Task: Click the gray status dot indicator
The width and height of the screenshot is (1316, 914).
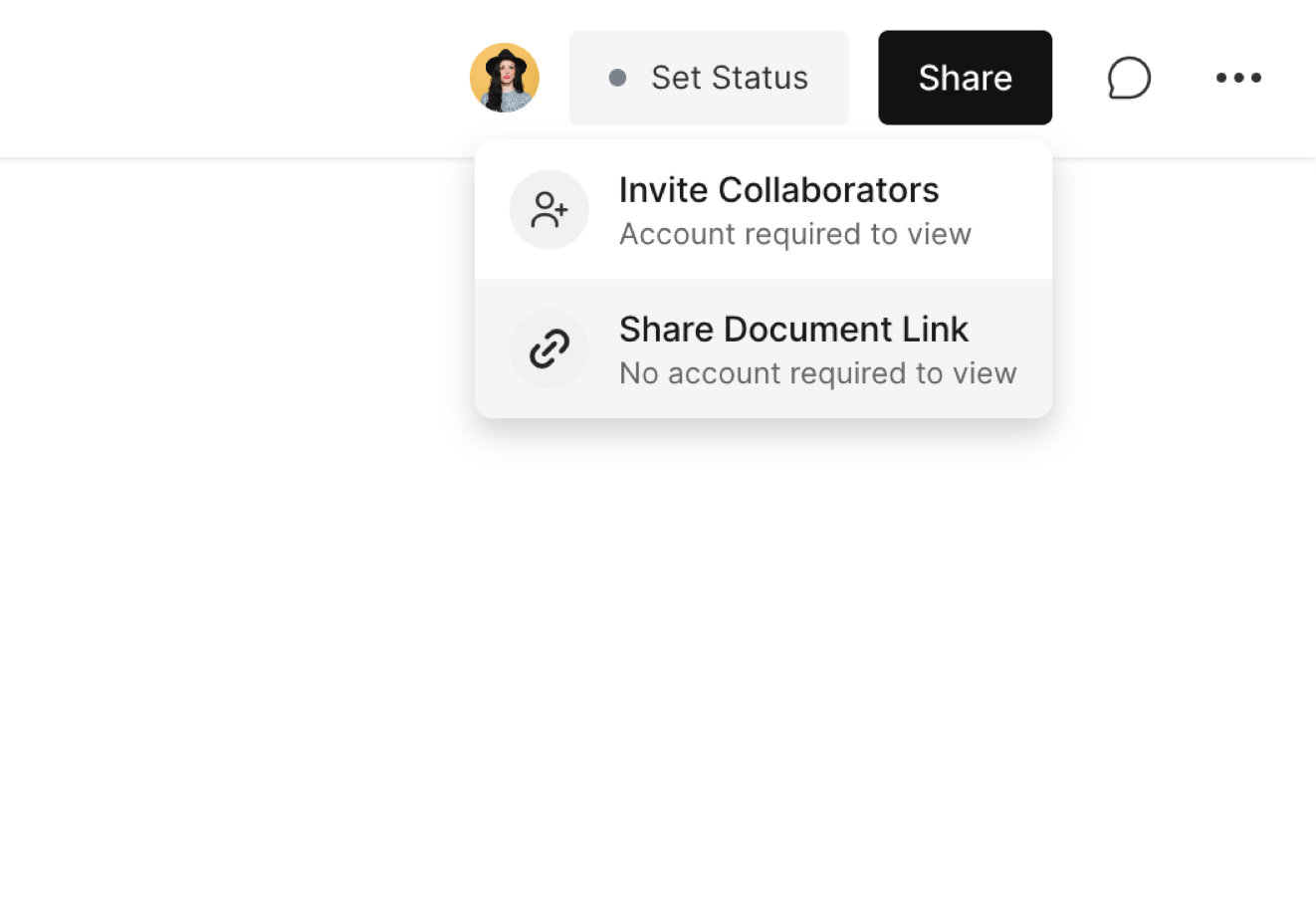Action: 617,78
